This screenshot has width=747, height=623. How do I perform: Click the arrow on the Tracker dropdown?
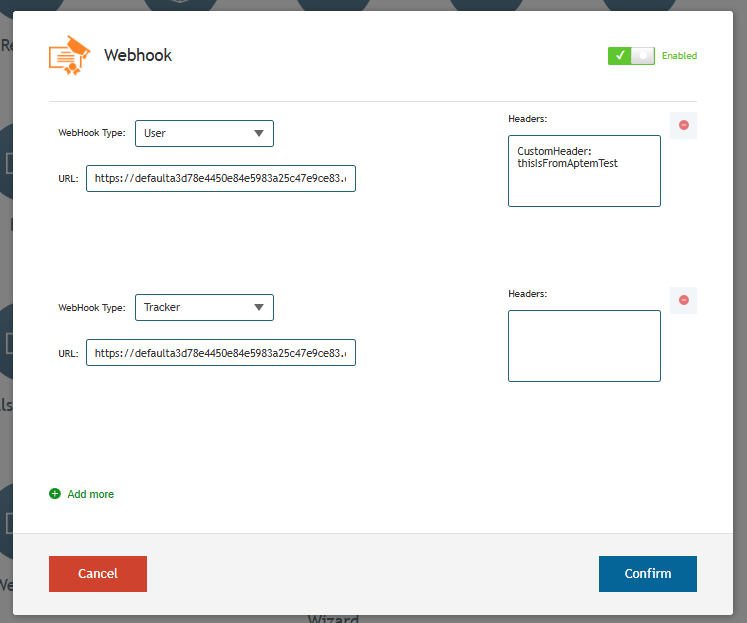tap(259, 307)
